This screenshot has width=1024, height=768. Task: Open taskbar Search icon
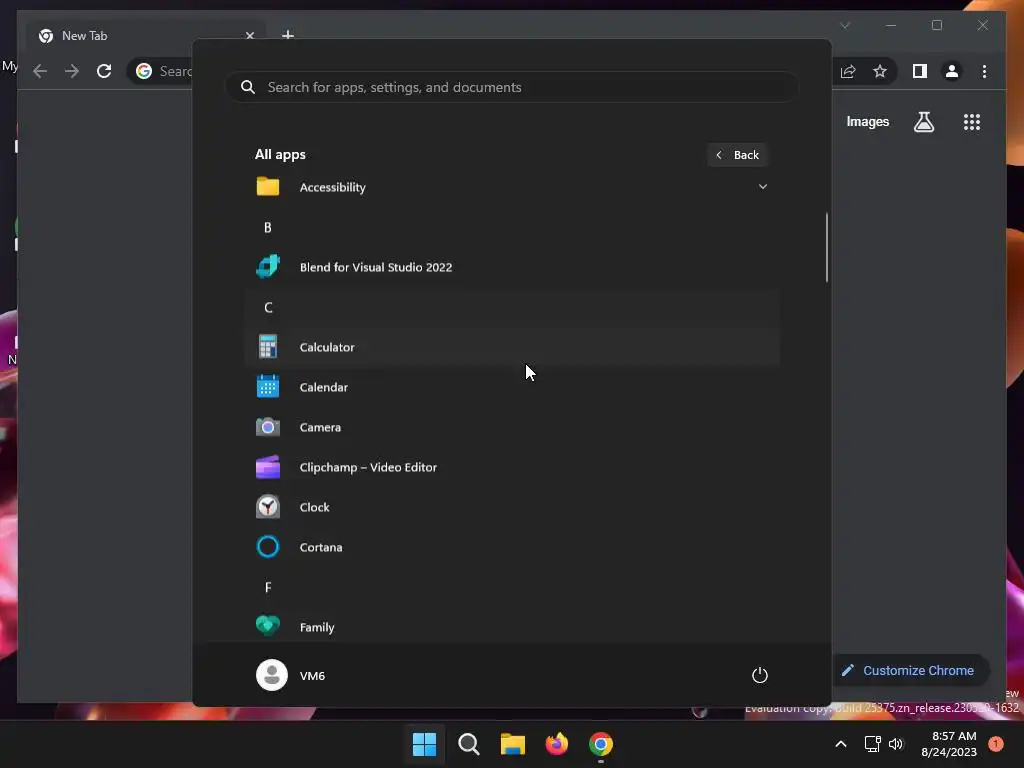click(x=469, y=744)
